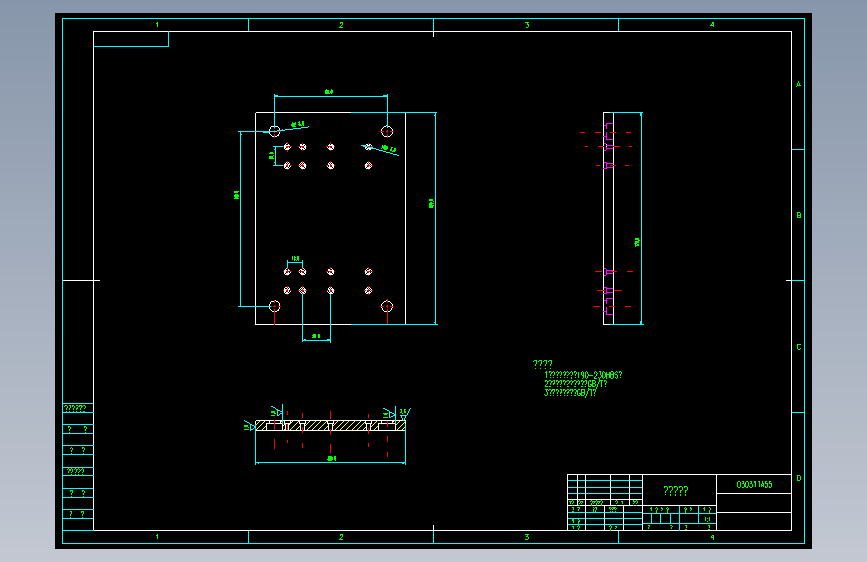Click zone letter D on right border
Image resolution: width=867 pixels, height=562 pixels.
click(x=798, y=478)
